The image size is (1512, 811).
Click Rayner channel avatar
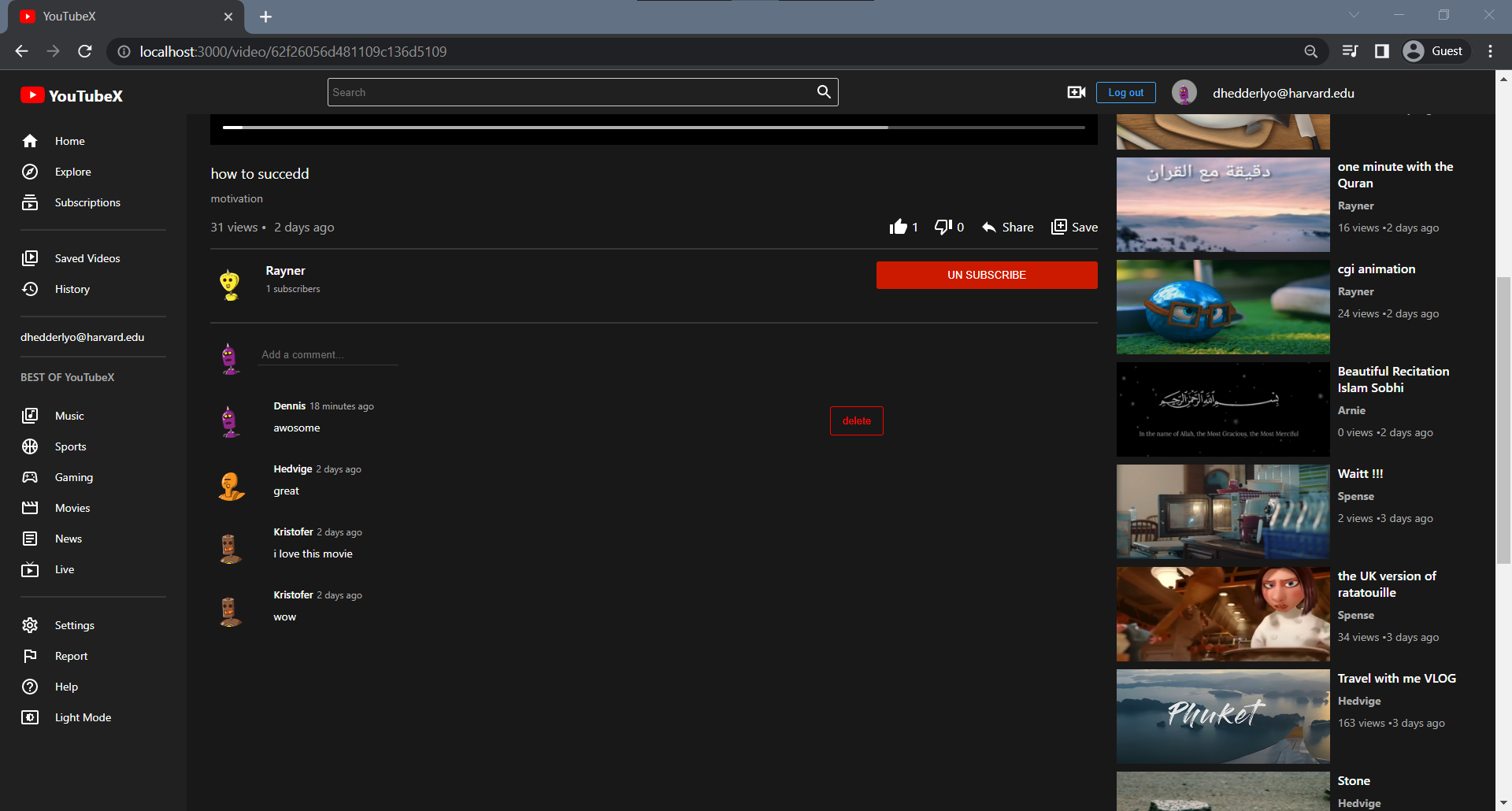coord(229,284)
